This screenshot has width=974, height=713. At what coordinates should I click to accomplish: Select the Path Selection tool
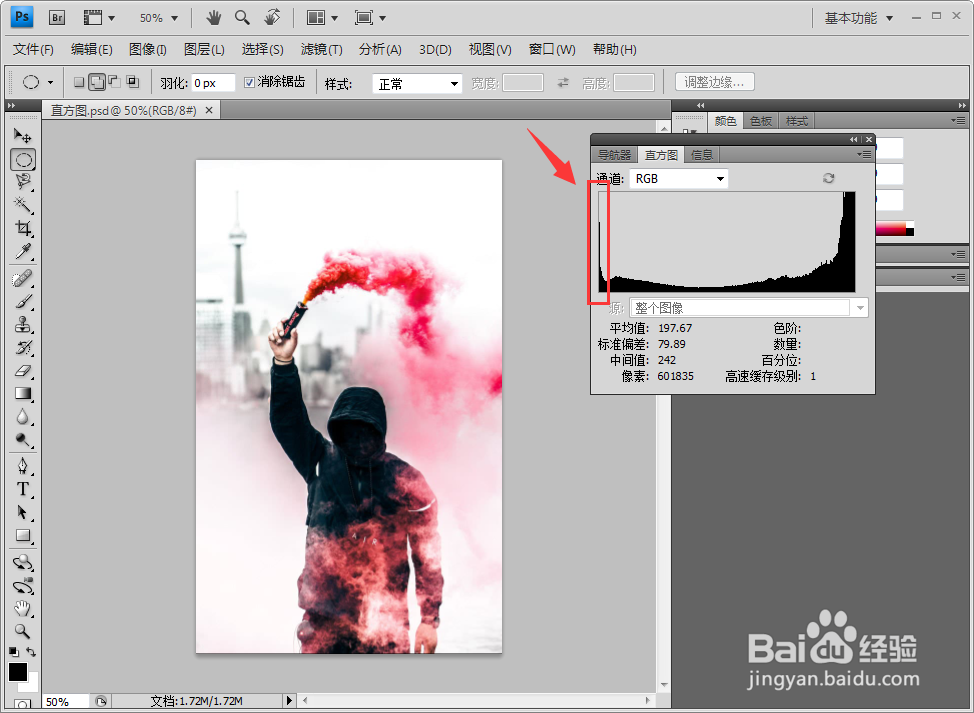click(23, 512)
